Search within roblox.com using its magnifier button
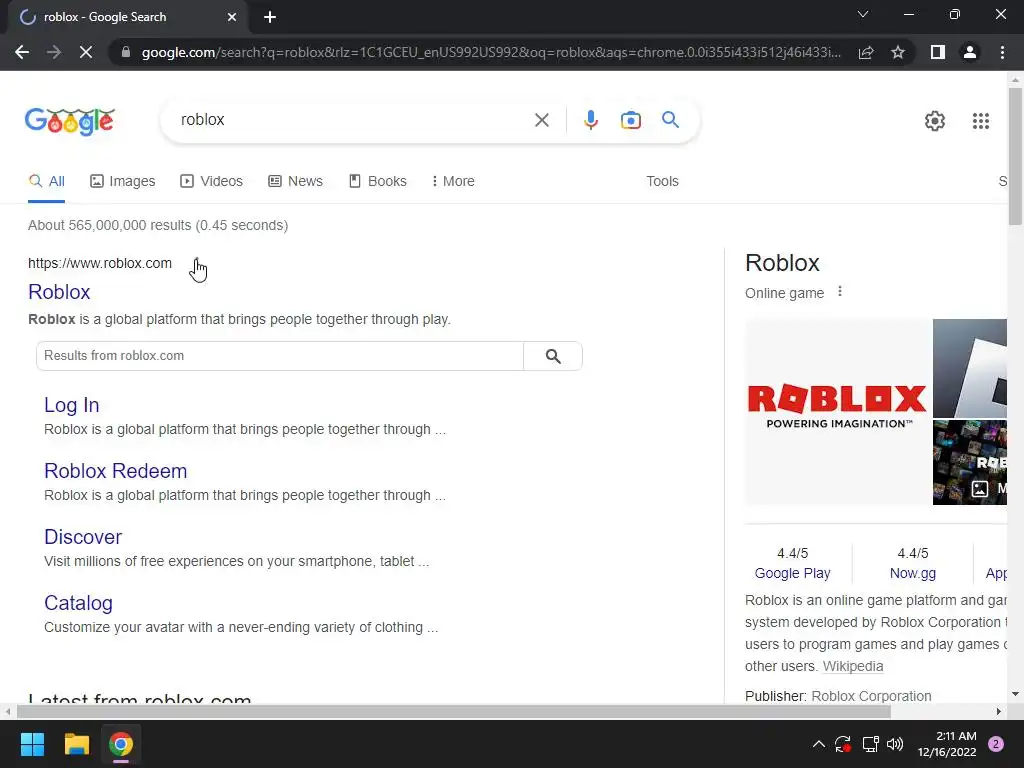 click(x=553, y=356)
